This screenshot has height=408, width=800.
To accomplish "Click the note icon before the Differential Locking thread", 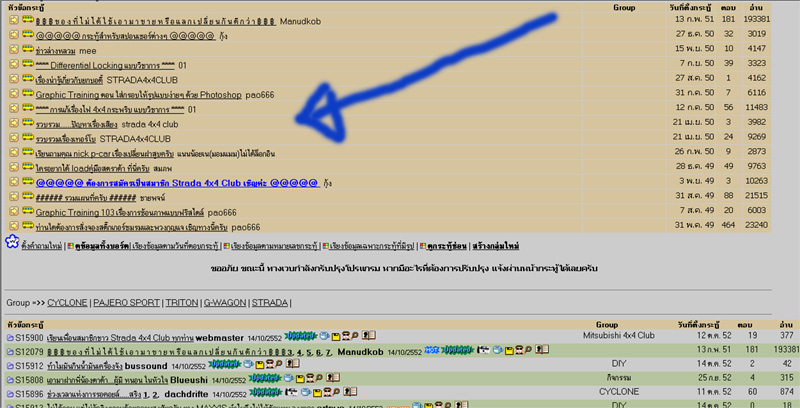I will pos(14,64).
